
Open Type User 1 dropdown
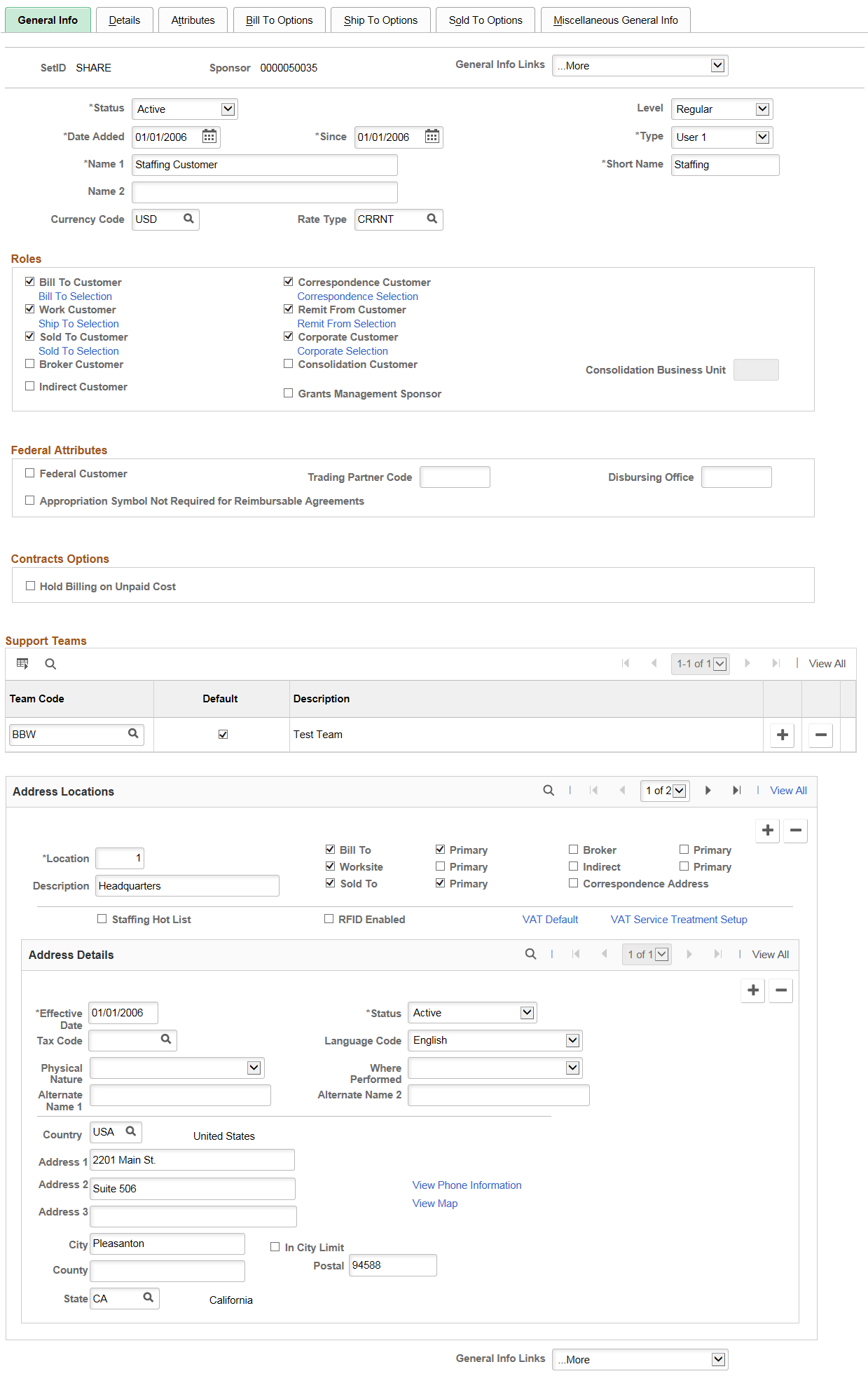tap(722, 137)
